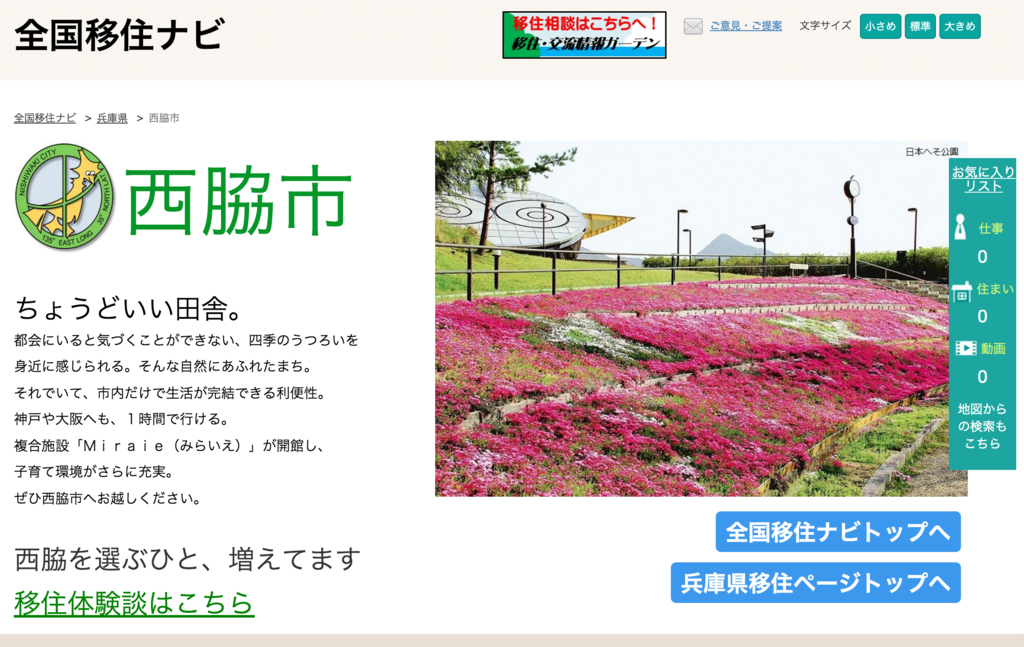Click the 文字サイズ label
The width and height of the screenshot is (1024, 647).
pos(825,25)
